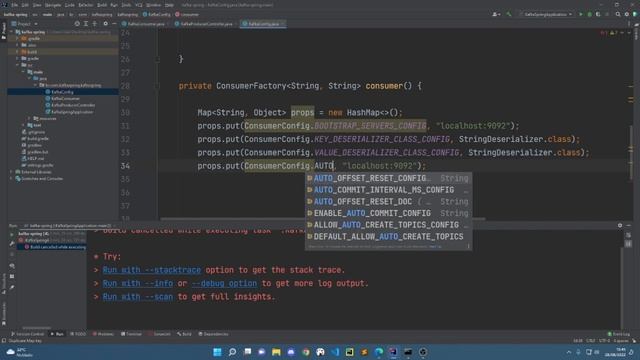Click the Build project hammer icon
The image size is (640, 360).
click(509, 14)
